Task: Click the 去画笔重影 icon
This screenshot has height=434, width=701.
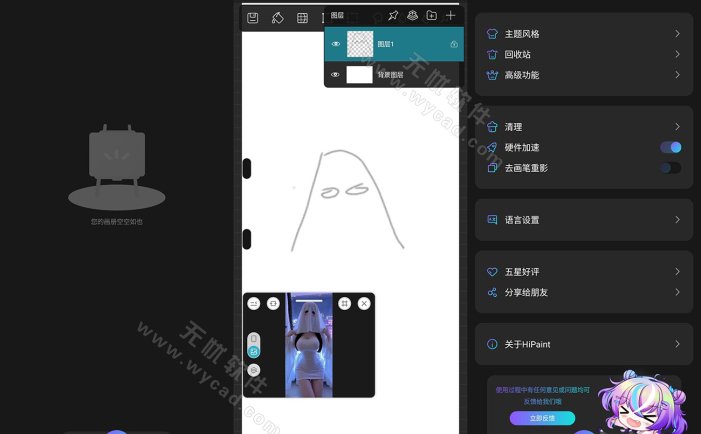Action: (x=492, y=168)
